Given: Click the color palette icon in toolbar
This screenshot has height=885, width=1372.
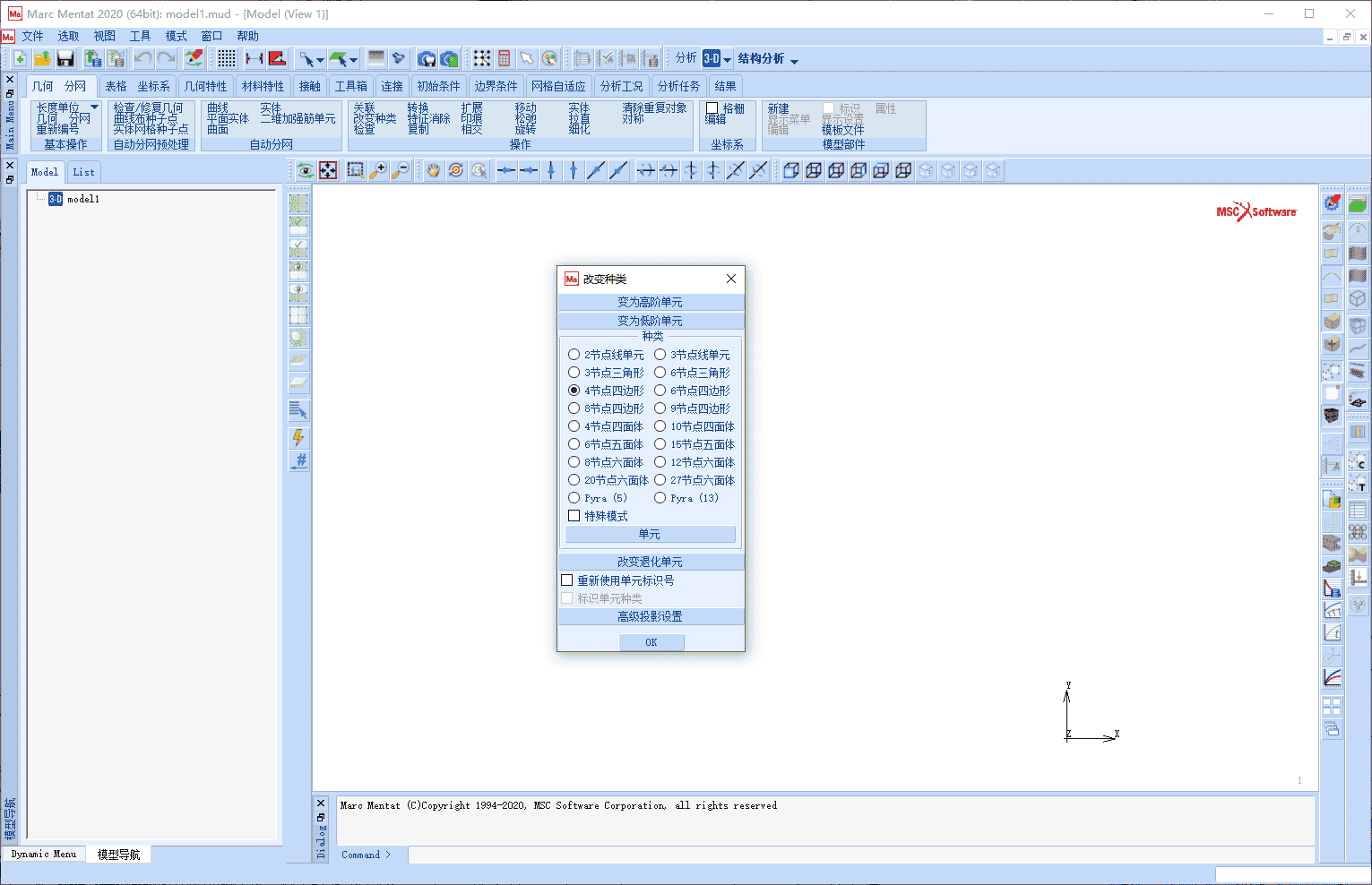Looking at the screenshot, I should (x=549, y=58).
